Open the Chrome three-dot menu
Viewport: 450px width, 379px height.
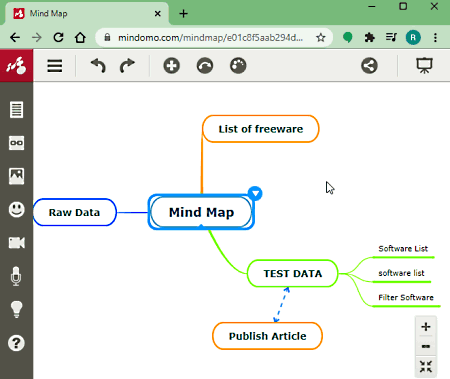tap(435, 37)
